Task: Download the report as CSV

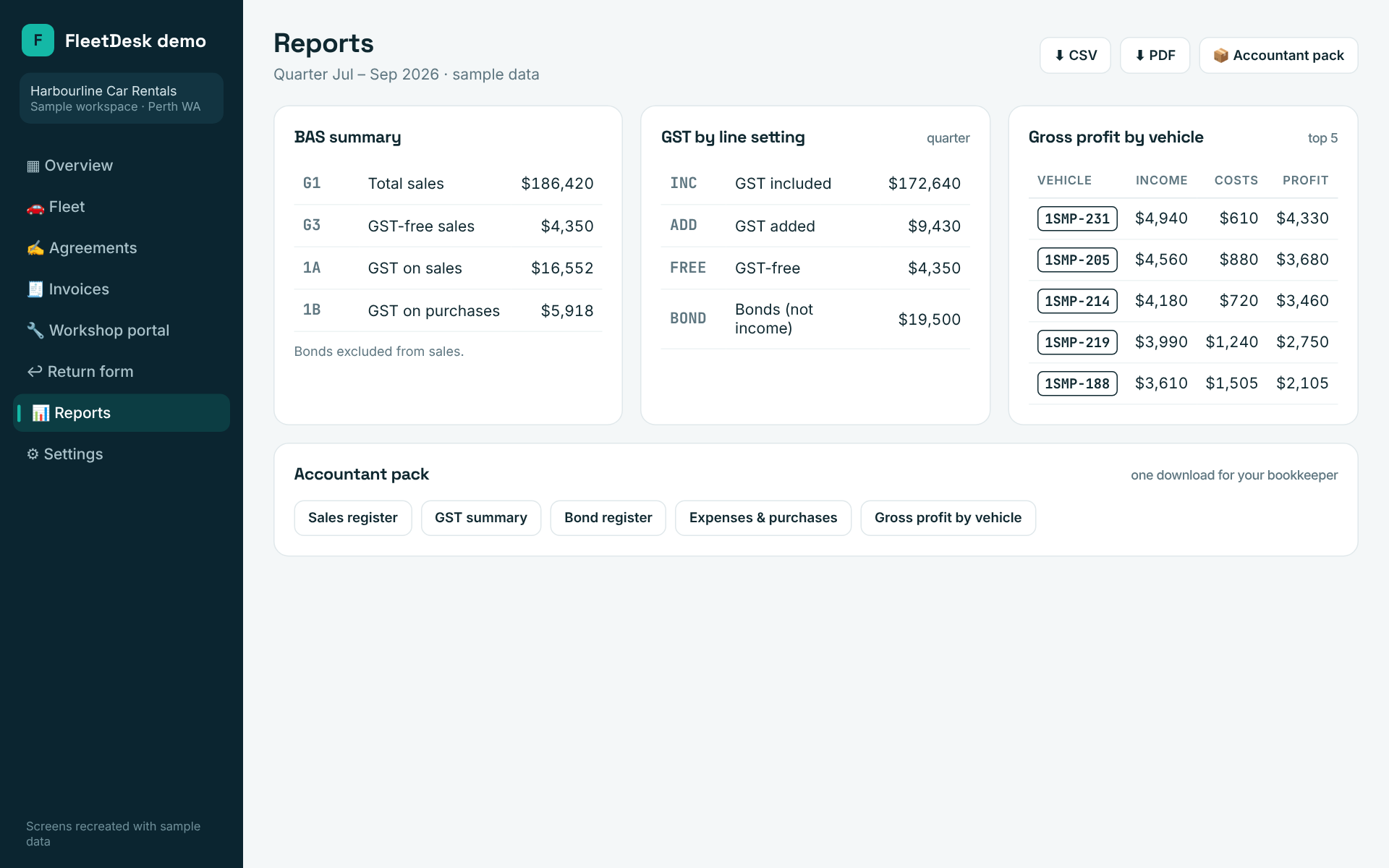Action: point(1075,56)
